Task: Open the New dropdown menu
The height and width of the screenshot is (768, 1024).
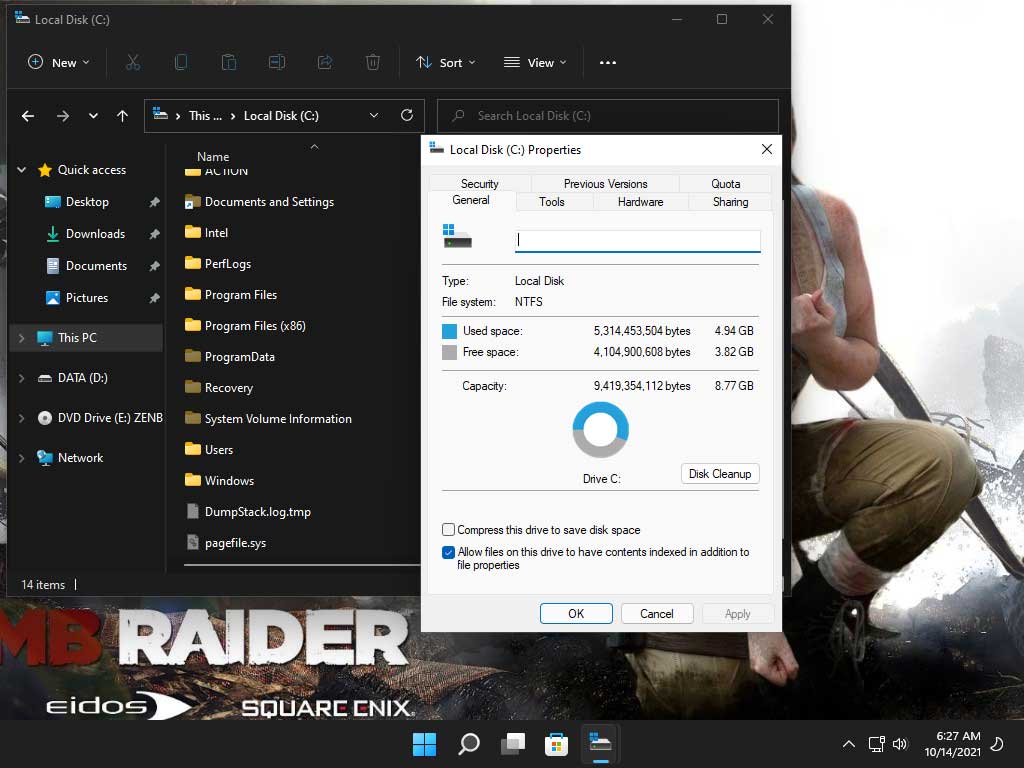Action: pos(59,63)
